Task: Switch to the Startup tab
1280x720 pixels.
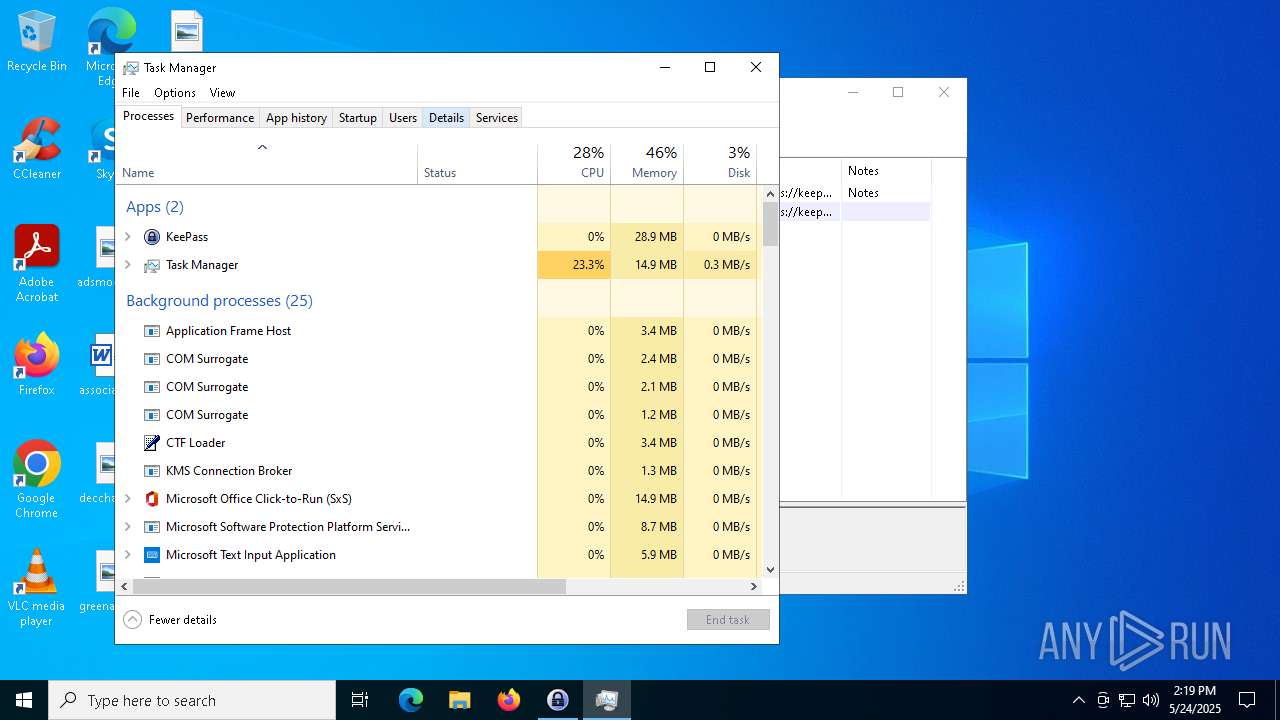Action: pyautogui.click(x=358, y=118)
